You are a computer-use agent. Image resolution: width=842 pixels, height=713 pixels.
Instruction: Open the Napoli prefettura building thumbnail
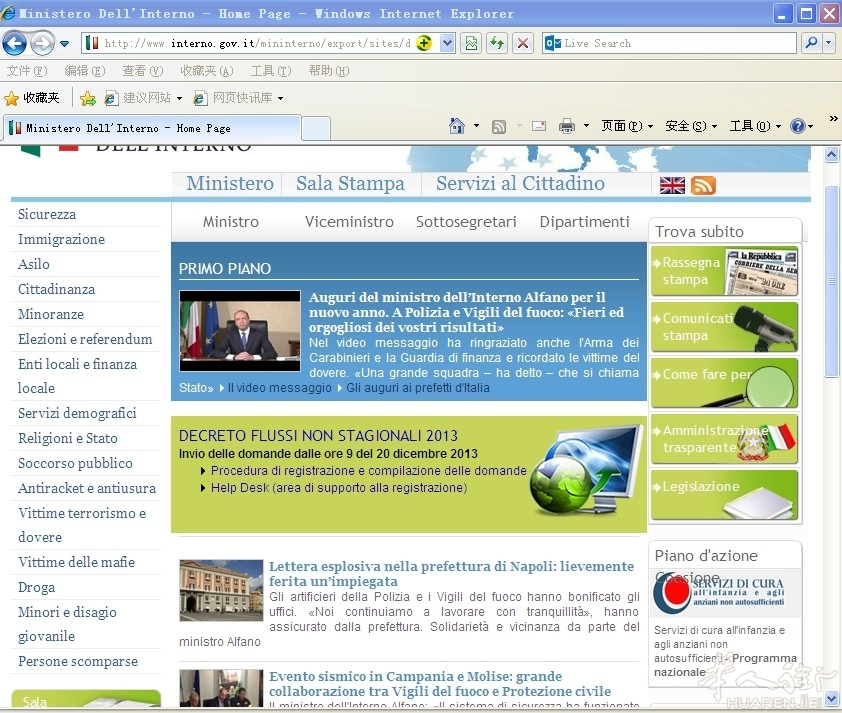pos(221,590)
